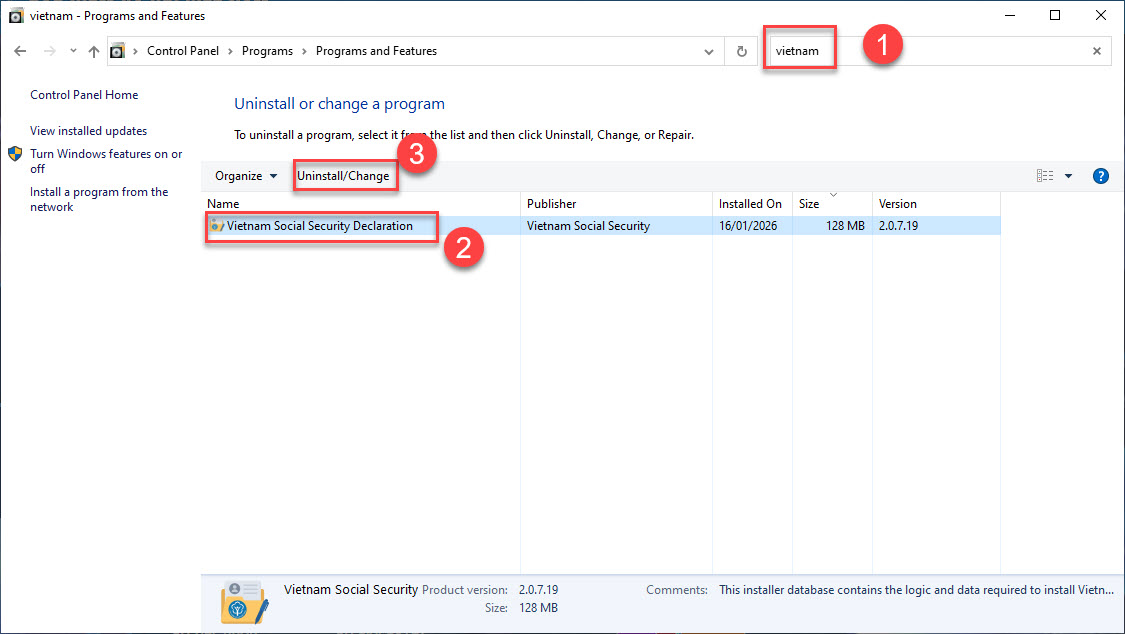Click the view layout icon
Screen dimensions: 1125x634
click(x=1045, y=176)
